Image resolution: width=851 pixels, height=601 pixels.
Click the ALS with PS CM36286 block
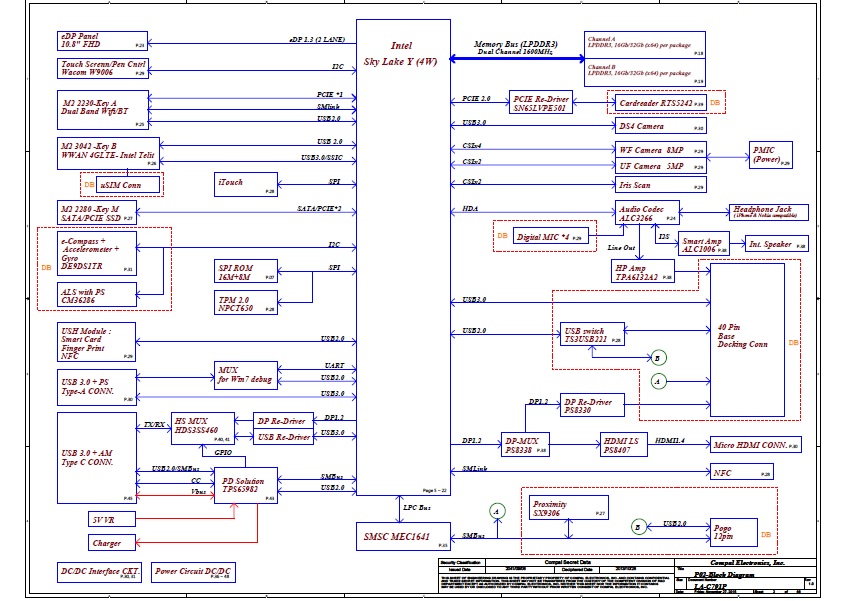coord(97,295)
